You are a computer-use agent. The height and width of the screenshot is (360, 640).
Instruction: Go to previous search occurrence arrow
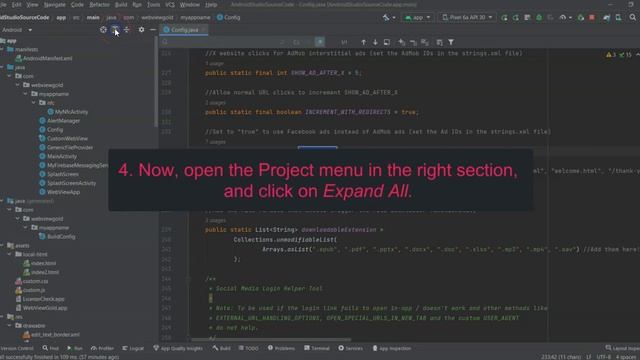point(363,42)
